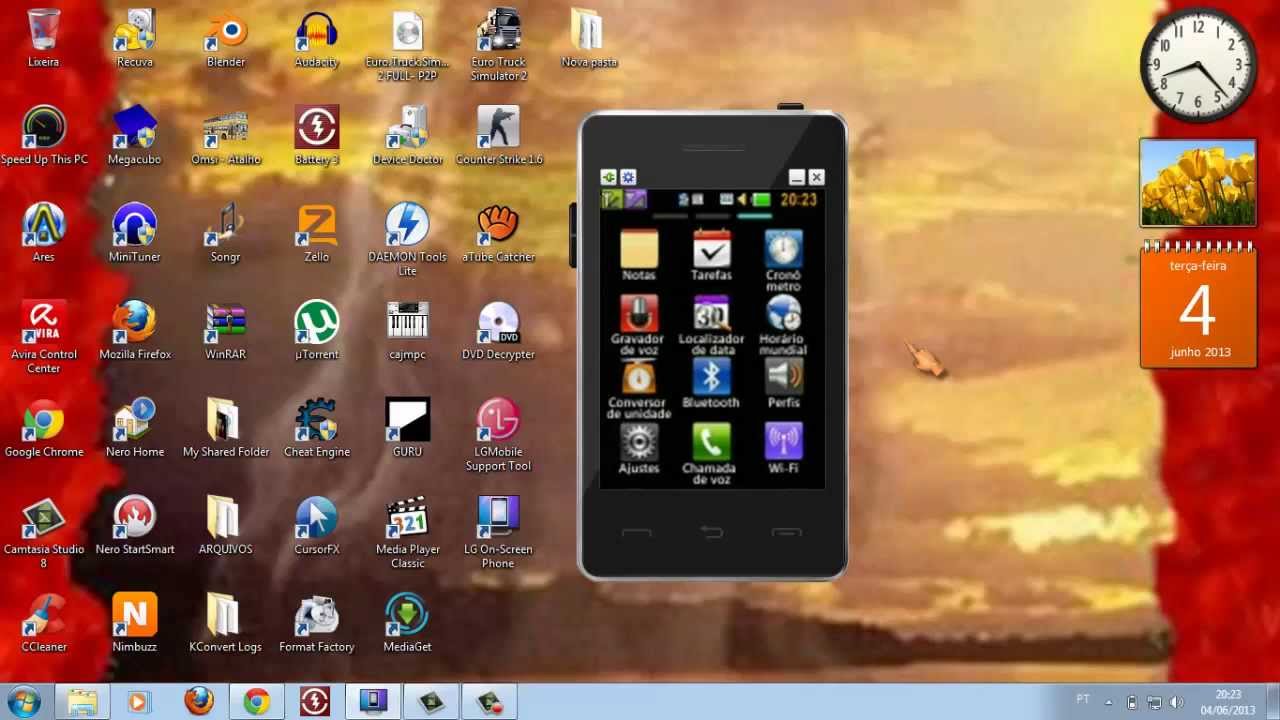Image resolution: width=1280 pixels, height=720 pixels.
Task: Tap the phone status bar clock 20:23
Action: click(799, 199)
